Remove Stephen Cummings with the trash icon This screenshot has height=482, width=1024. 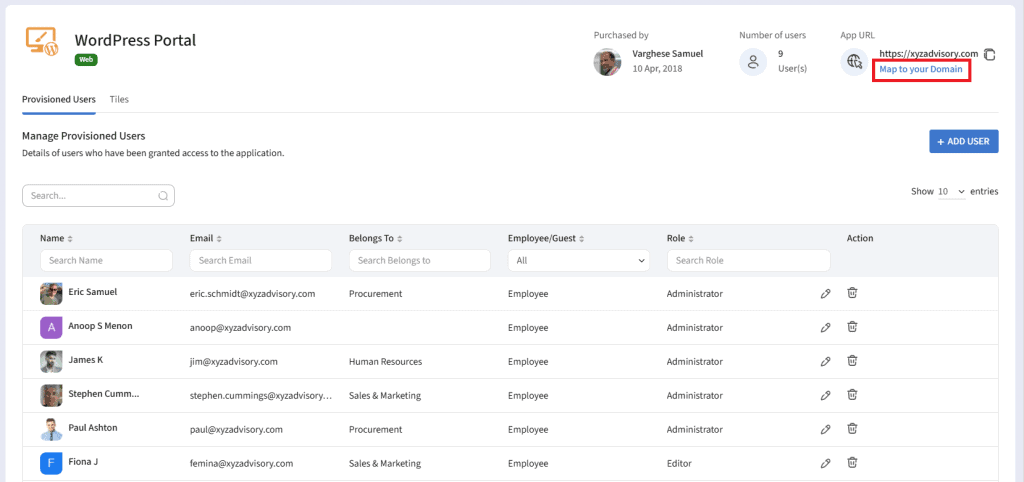[x=852, y=395]
